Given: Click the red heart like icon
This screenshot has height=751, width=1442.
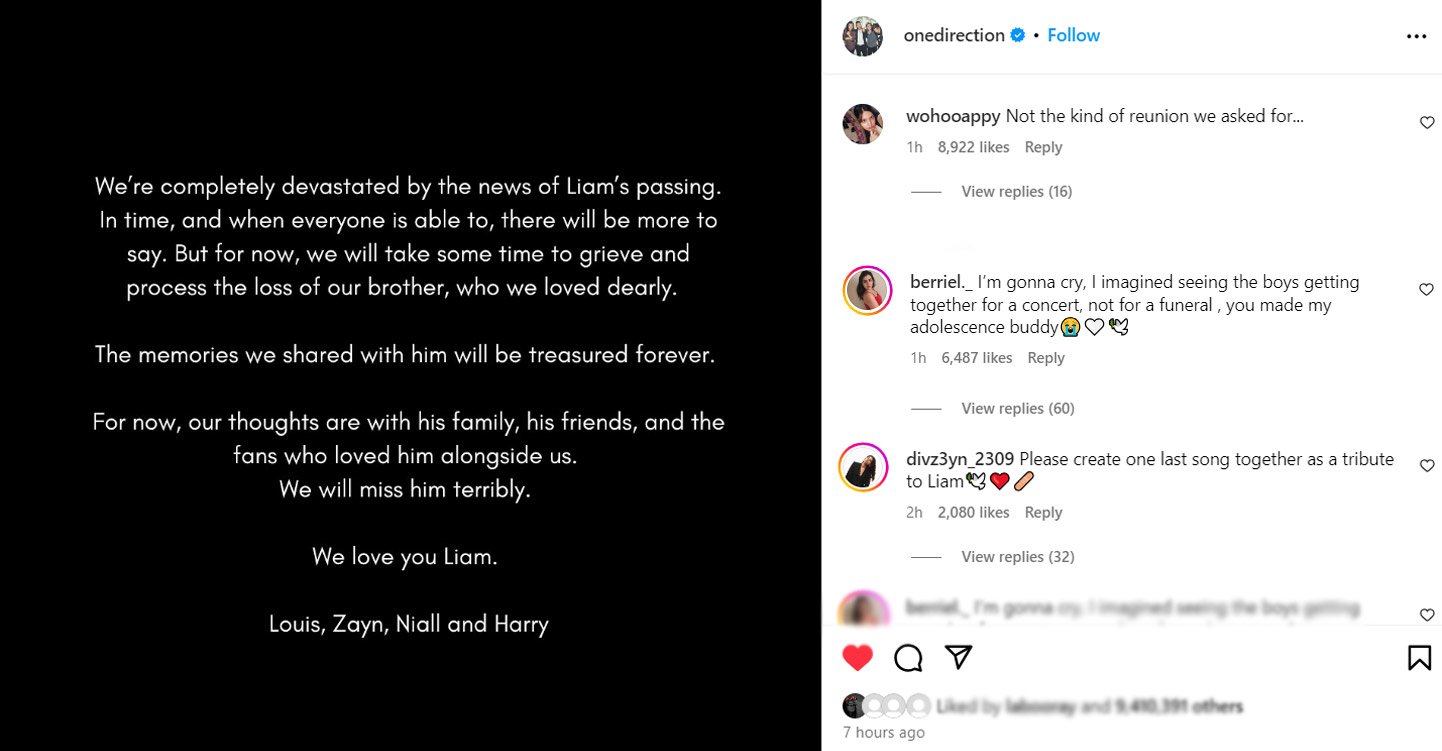Looking at the screenshot, I should (x=857, y=657).
